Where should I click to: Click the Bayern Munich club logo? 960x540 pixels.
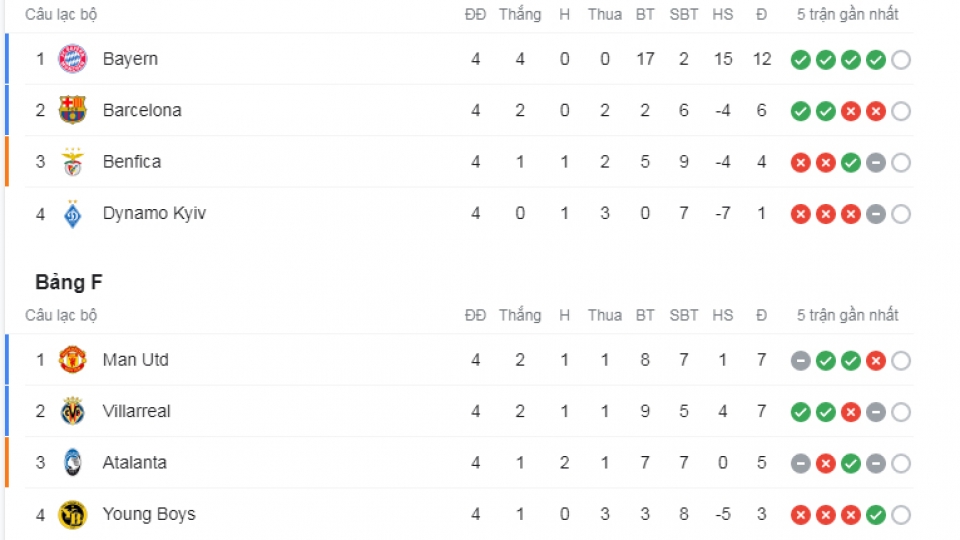pyautogui.click(x=72, y=59)
